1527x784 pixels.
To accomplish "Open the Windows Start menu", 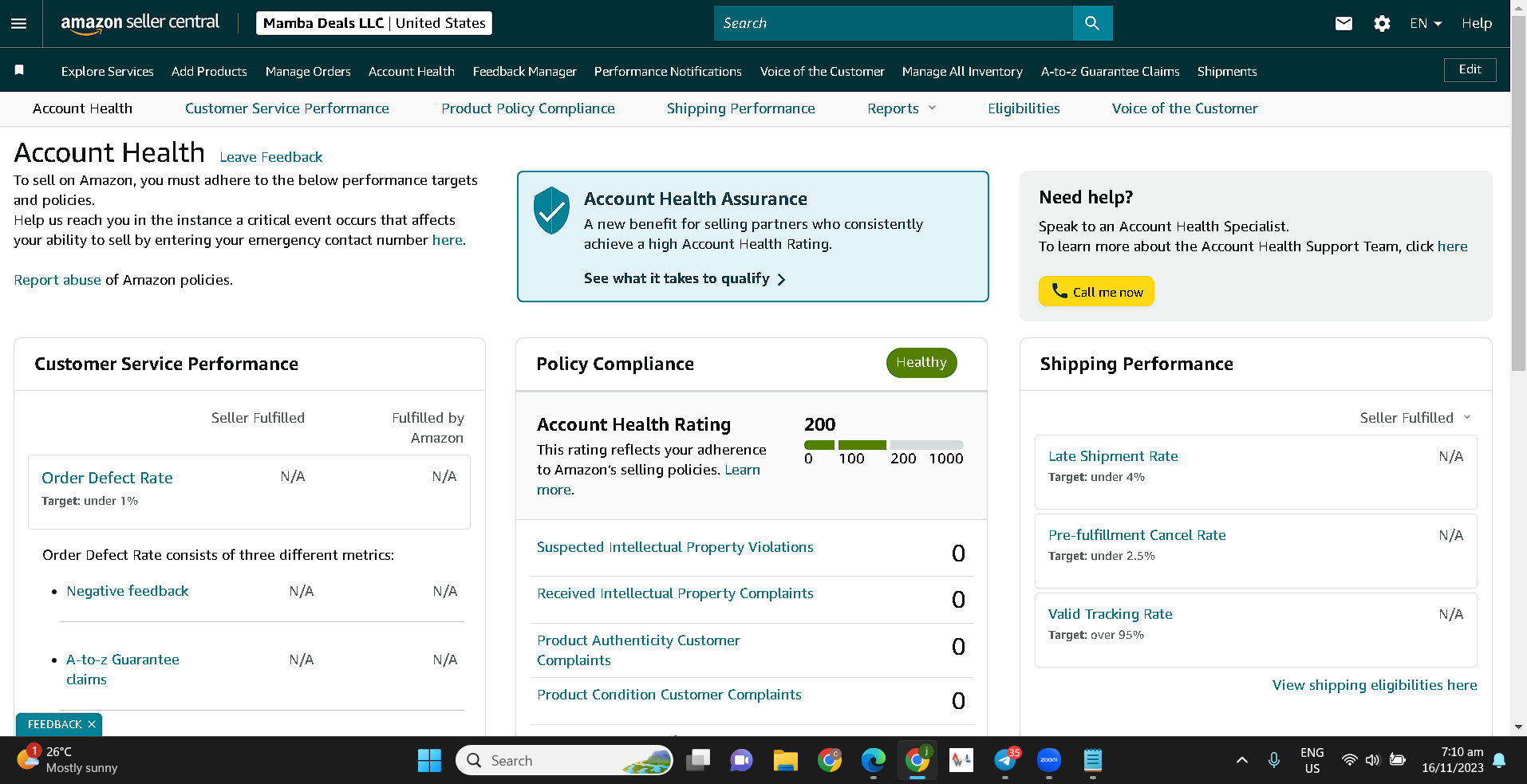I will tap(429, 760).
